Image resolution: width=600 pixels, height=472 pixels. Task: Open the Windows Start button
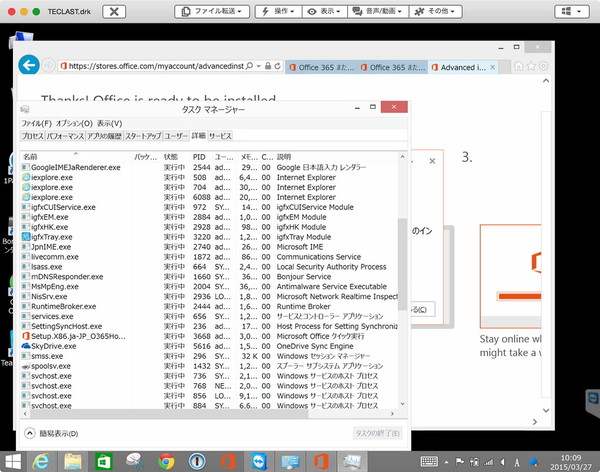pos(13,462)
